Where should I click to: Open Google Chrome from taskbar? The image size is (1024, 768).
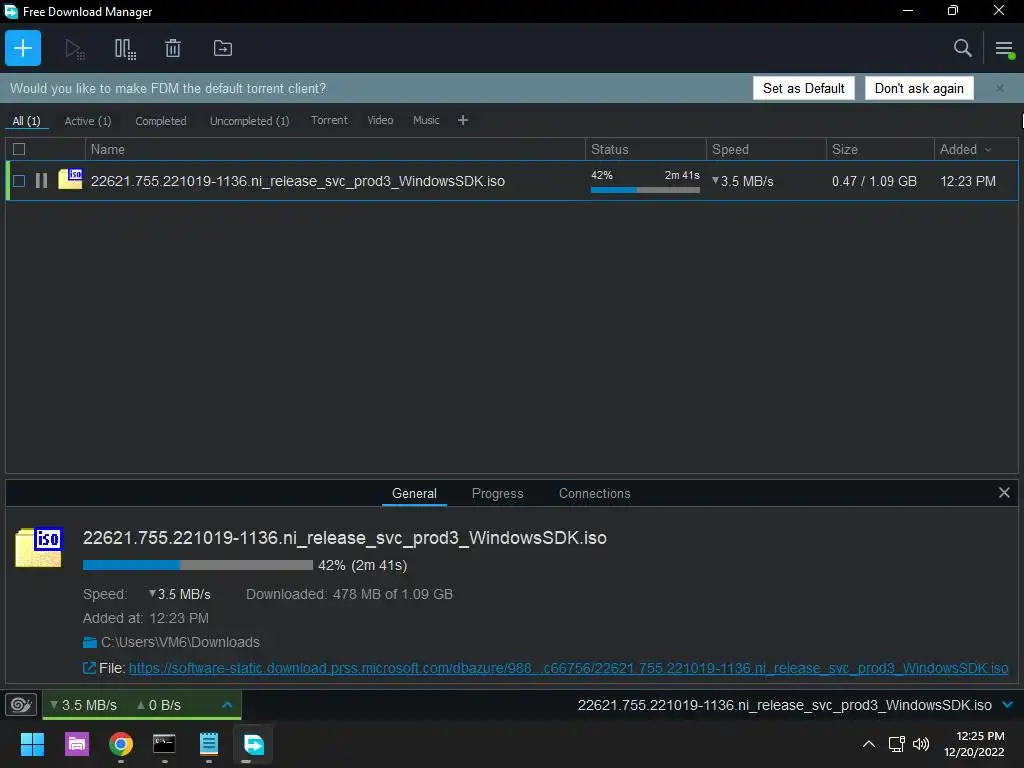coord(121,744)
